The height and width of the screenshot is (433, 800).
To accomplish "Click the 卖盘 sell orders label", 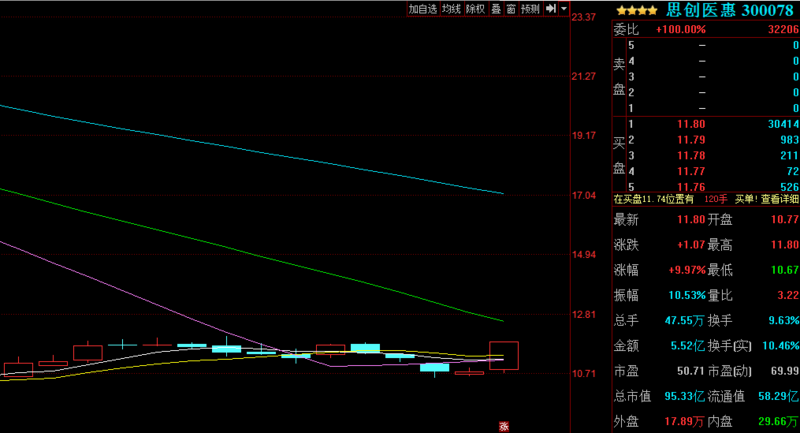I will click(x=618, y=76).
